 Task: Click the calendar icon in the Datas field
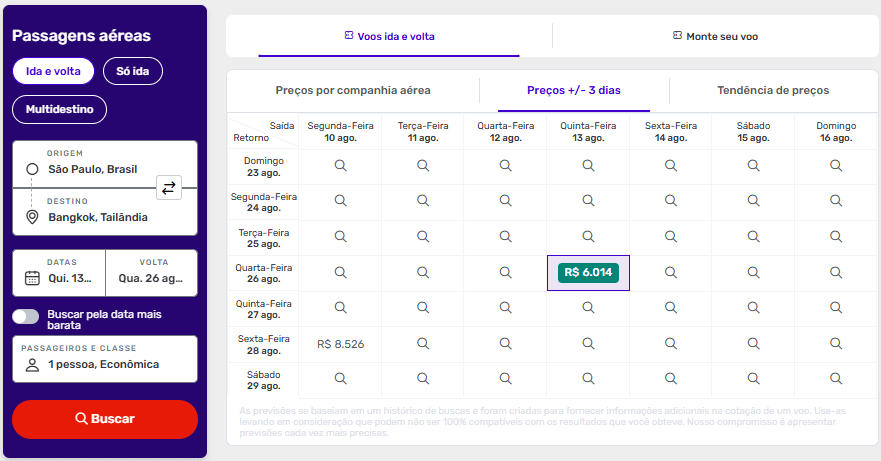click(31, 278)
